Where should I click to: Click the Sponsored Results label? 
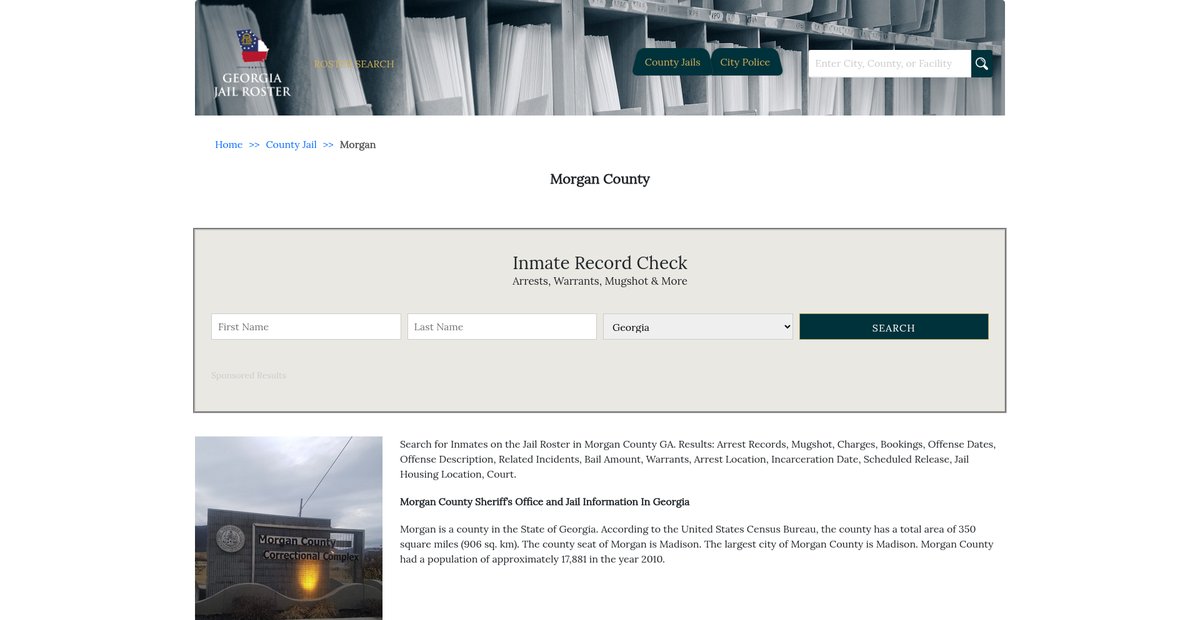coord(248,376)
